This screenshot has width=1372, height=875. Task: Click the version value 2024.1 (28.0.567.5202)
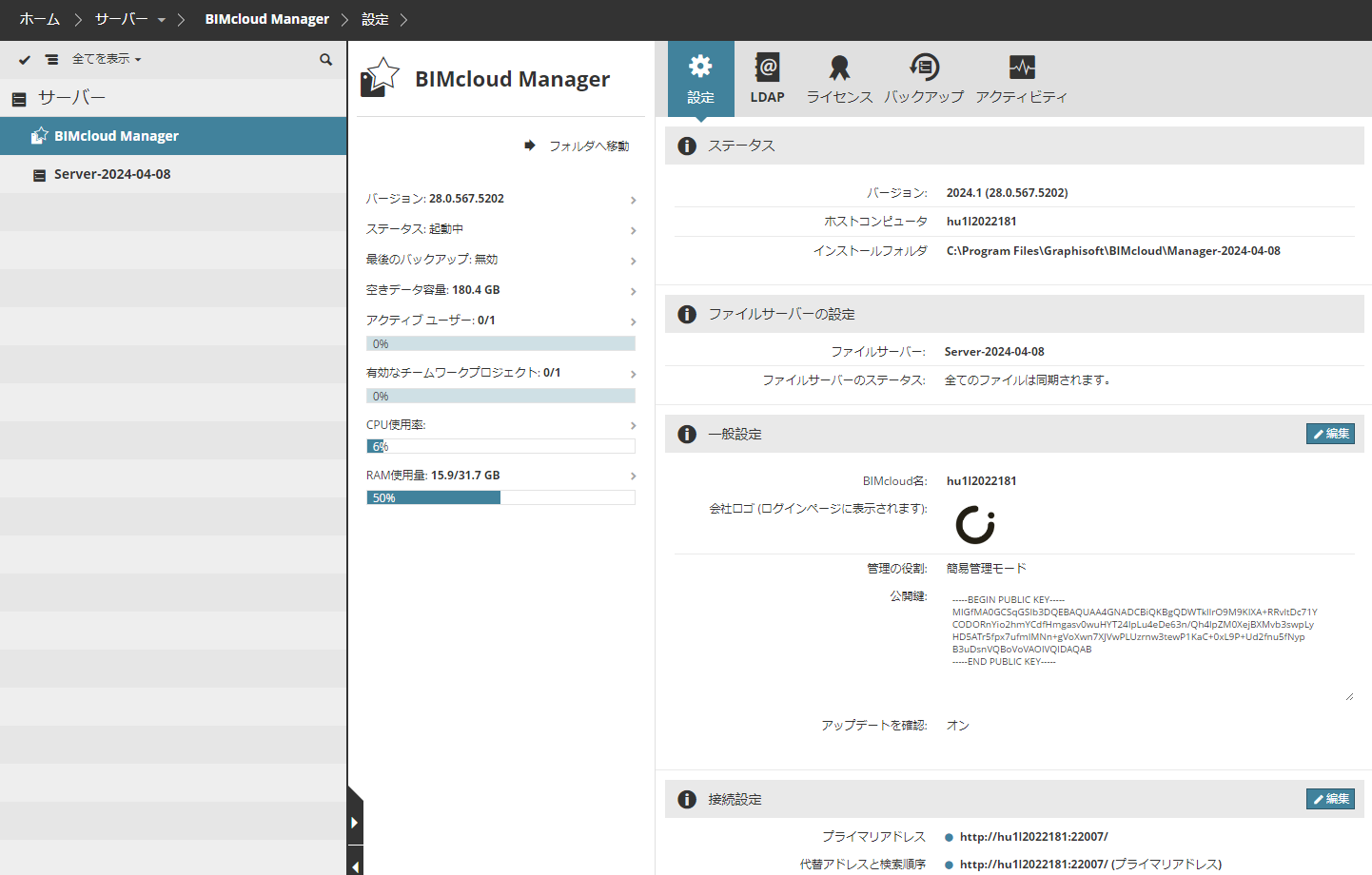[1007, 193]
